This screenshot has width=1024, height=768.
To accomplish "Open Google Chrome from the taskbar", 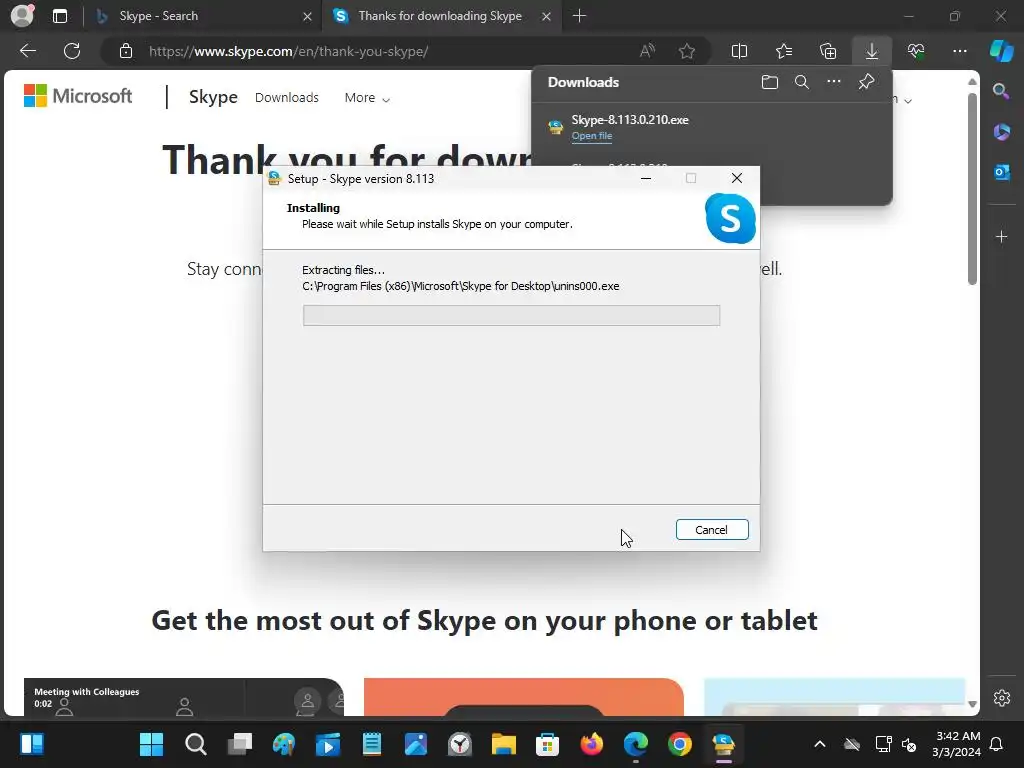I will pyautogui.click(x=680, y=744).
